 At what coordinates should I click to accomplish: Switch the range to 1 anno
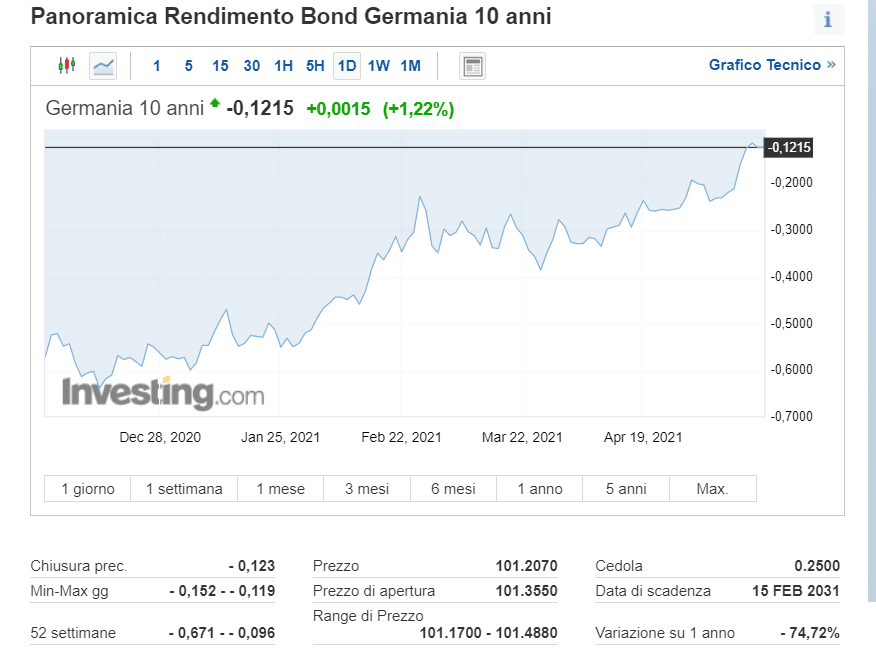click(x=540, y=489)
